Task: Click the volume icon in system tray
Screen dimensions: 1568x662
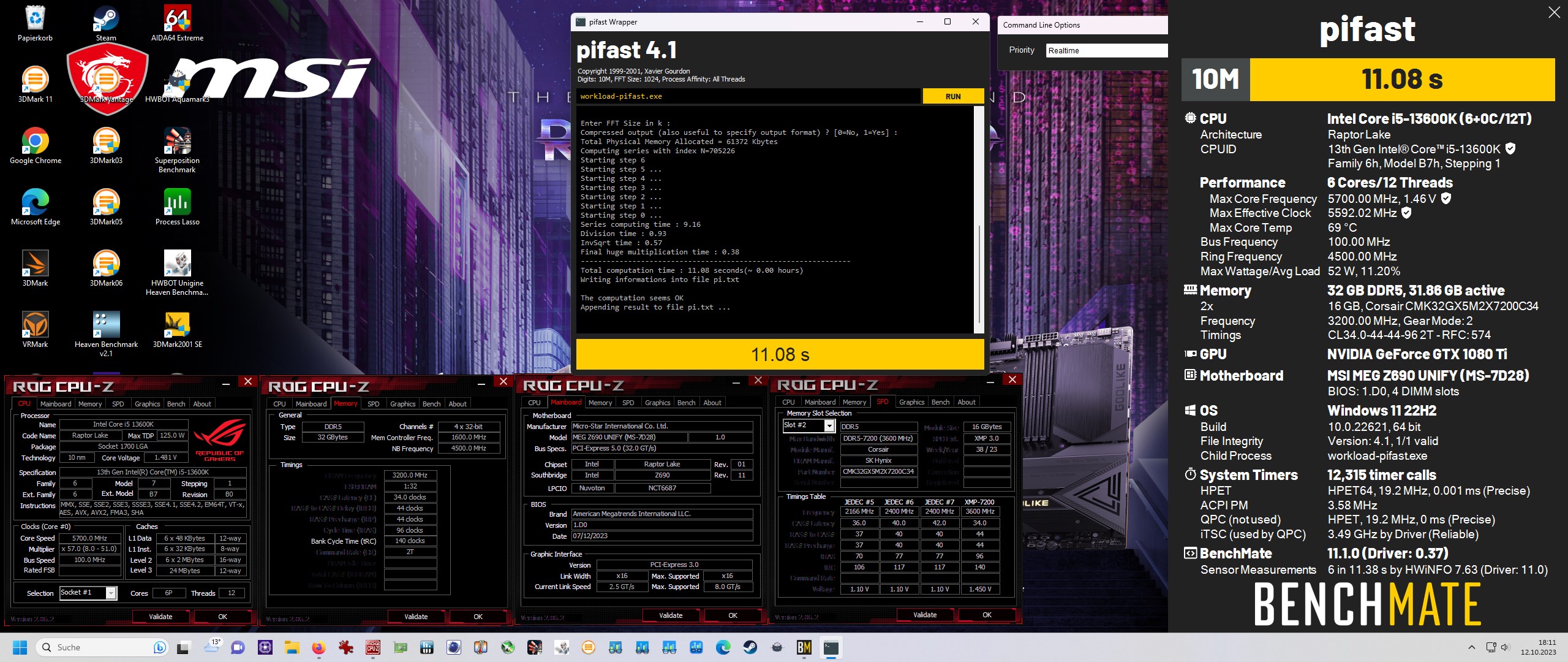Action: tap(1505, 647)
